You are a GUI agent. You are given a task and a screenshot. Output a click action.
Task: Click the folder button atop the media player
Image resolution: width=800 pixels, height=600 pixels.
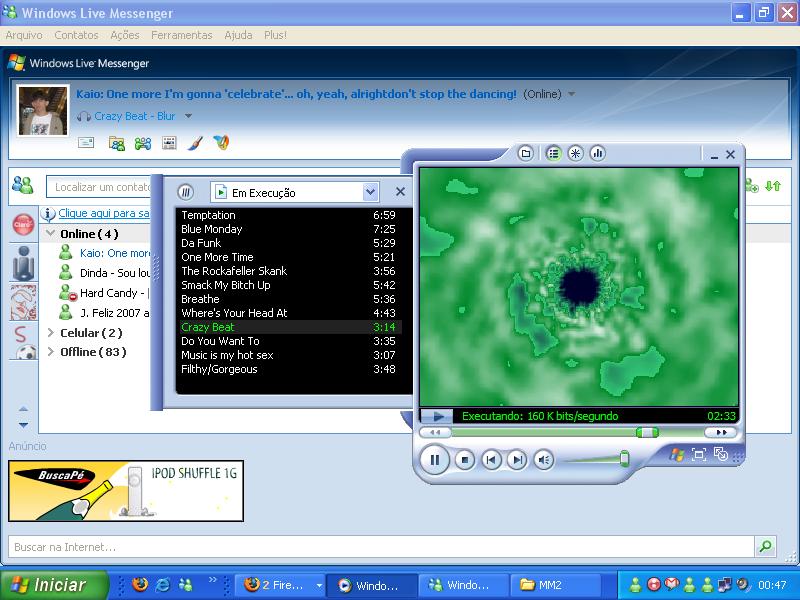pyautogui.click(x=526, y=154)
